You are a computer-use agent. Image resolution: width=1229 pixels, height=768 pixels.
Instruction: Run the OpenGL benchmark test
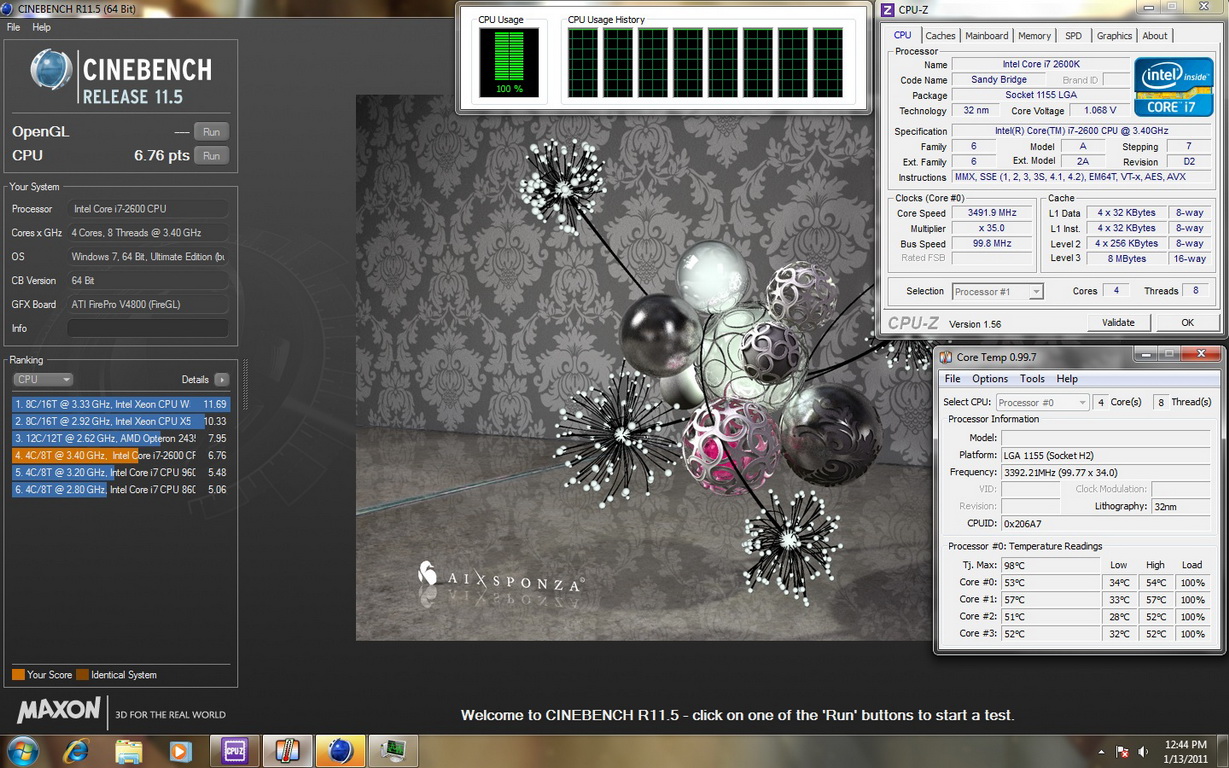pos(211,132)
